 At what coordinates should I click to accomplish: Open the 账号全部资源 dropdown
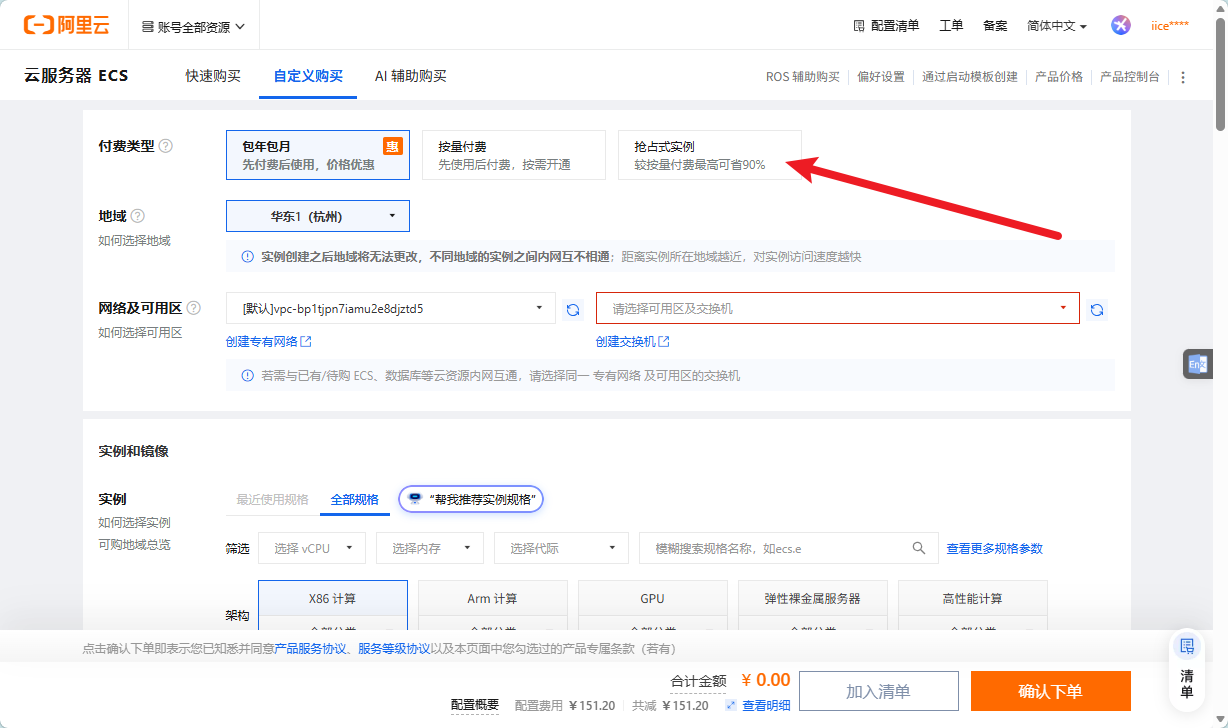click(x=194, y=27)
